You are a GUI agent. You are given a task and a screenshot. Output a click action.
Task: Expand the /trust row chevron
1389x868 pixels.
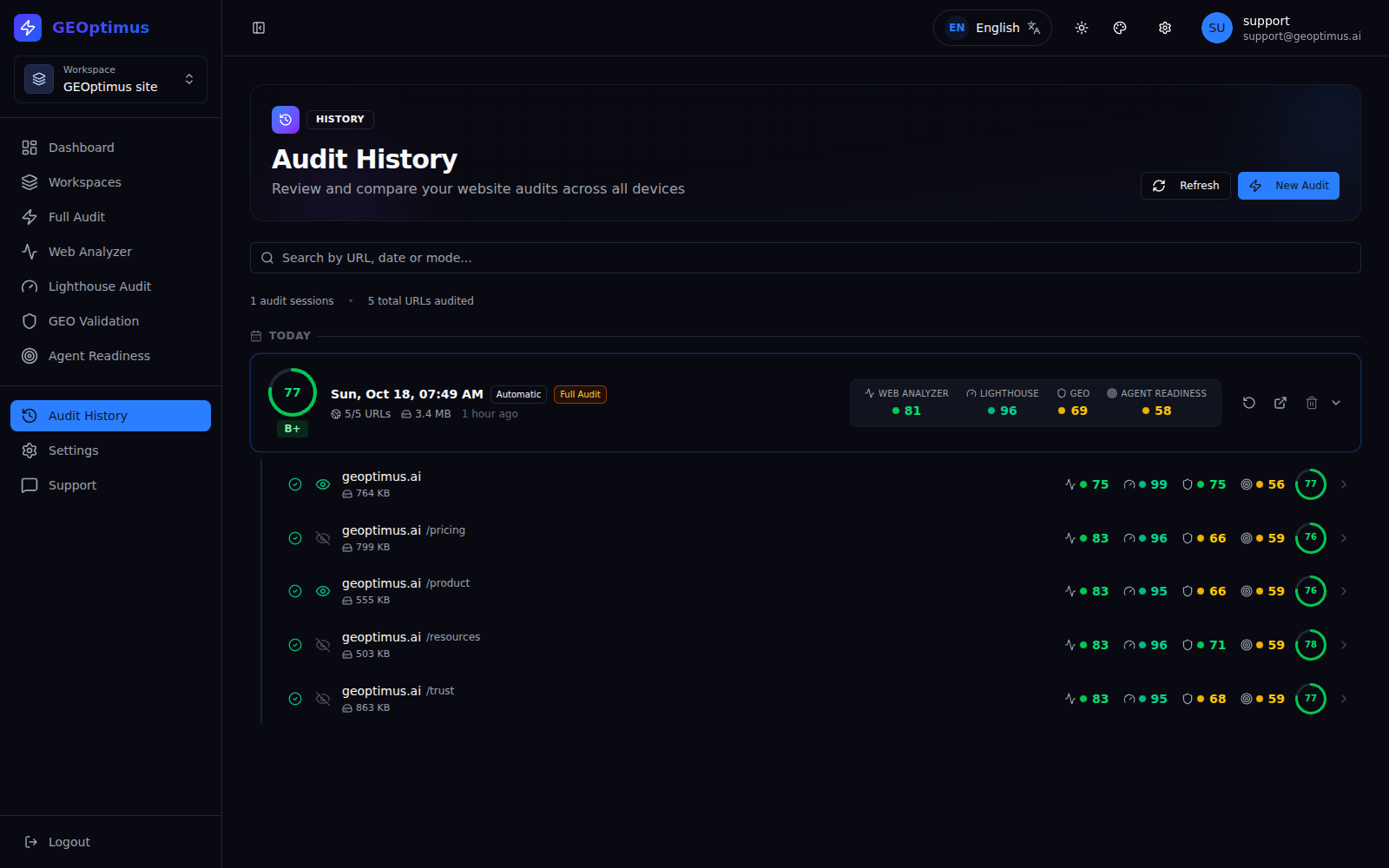1344,699
